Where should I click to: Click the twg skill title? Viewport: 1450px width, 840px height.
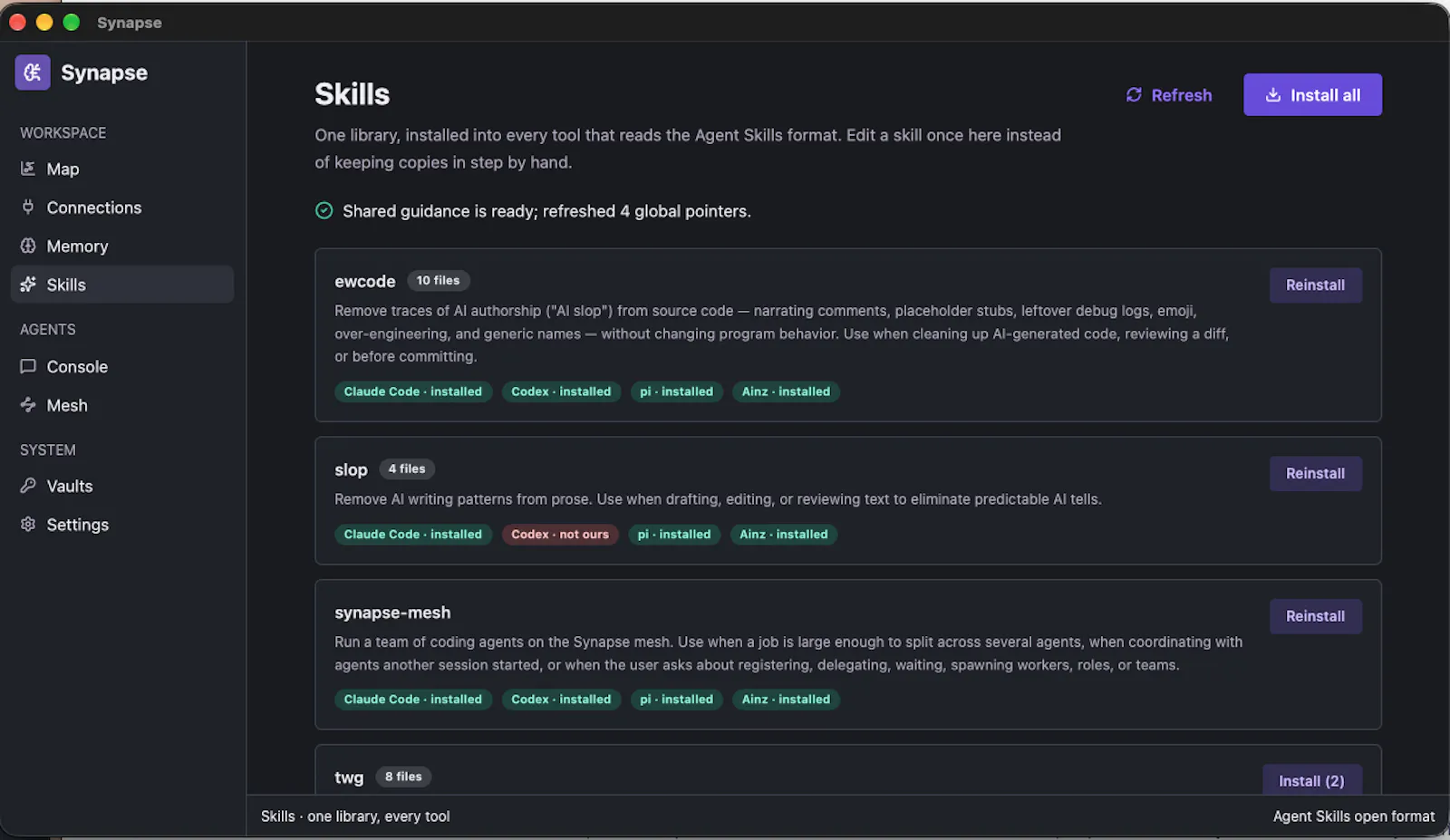pyautogui.click(x=349, y=777)
